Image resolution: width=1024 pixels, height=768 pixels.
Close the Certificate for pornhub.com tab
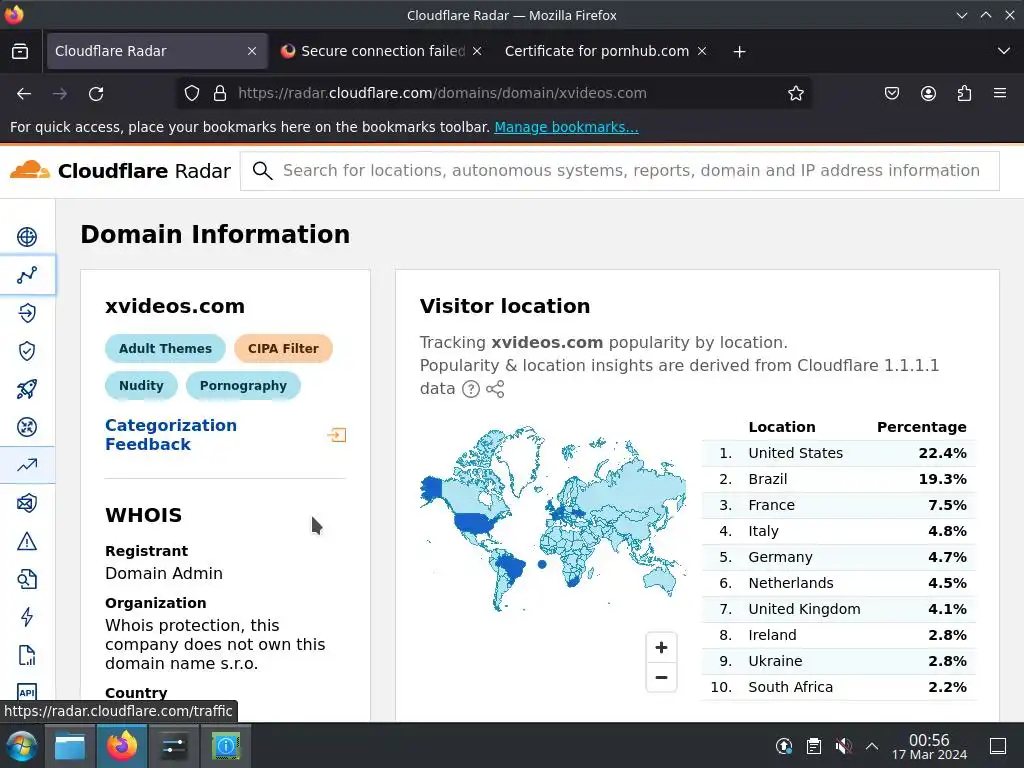coord(702,51)
